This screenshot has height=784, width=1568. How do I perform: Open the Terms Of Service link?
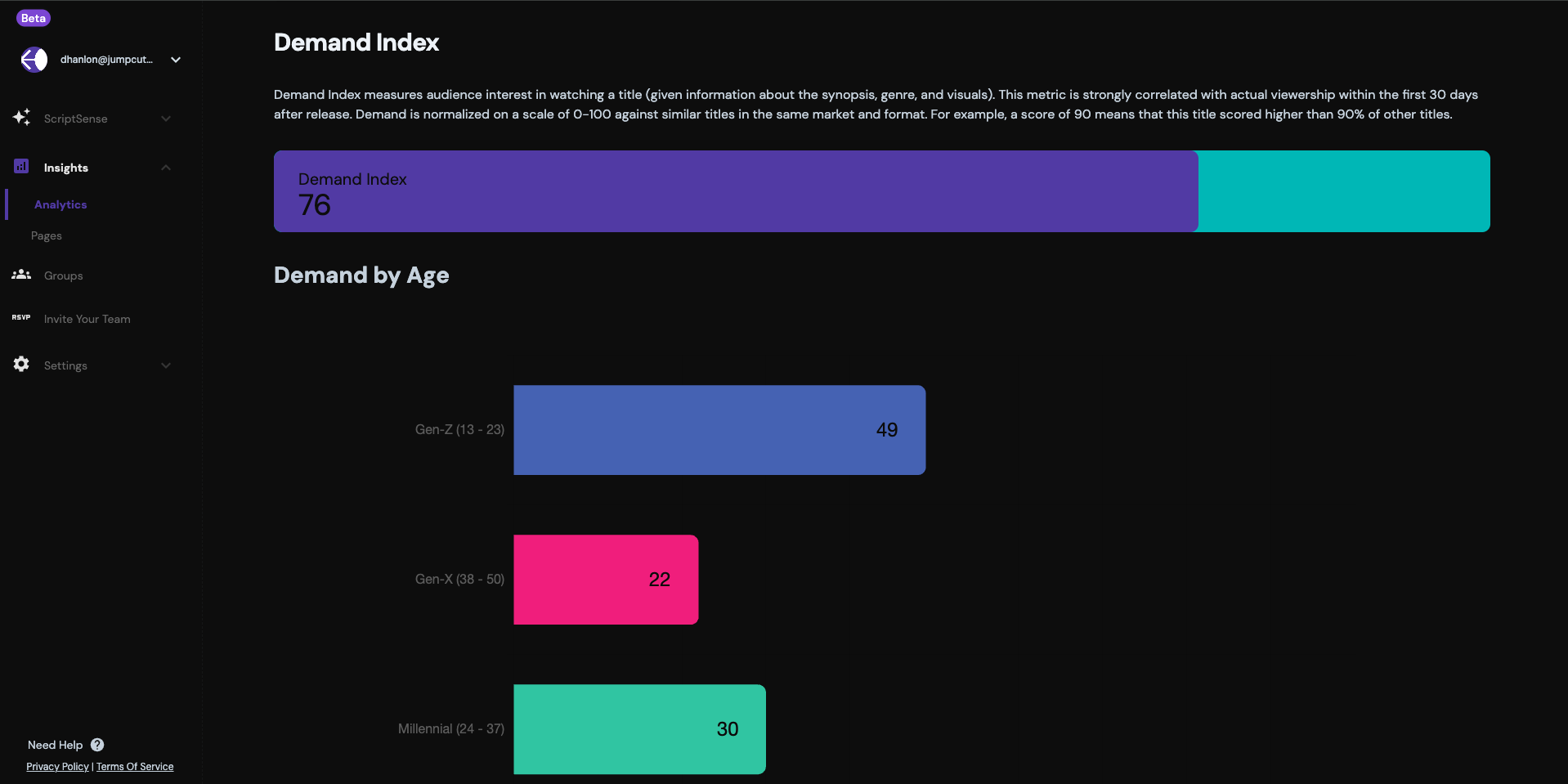pyautogui.click(x=135, y=767)
